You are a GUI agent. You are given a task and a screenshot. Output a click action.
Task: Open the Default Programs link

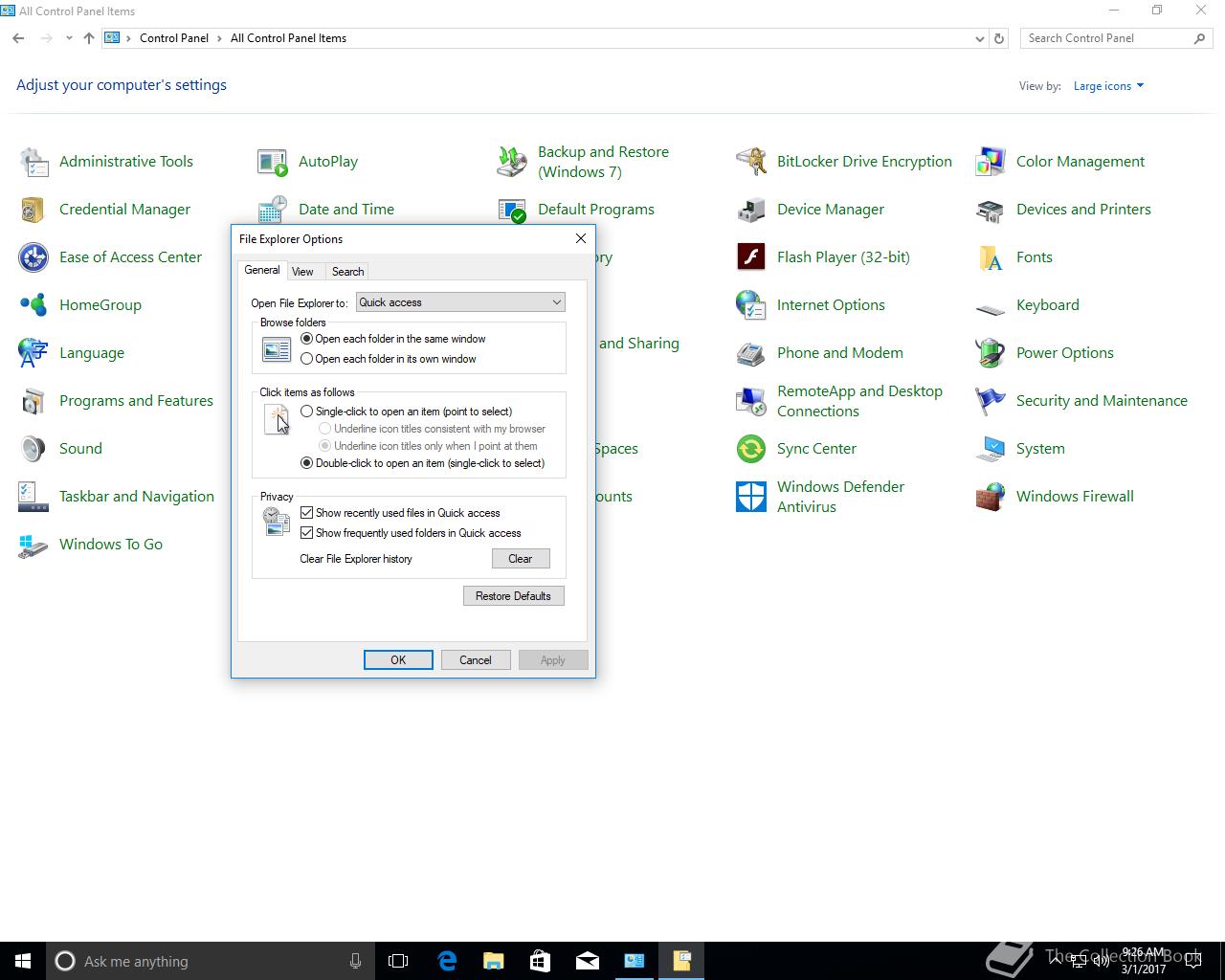tap(596, 210)
